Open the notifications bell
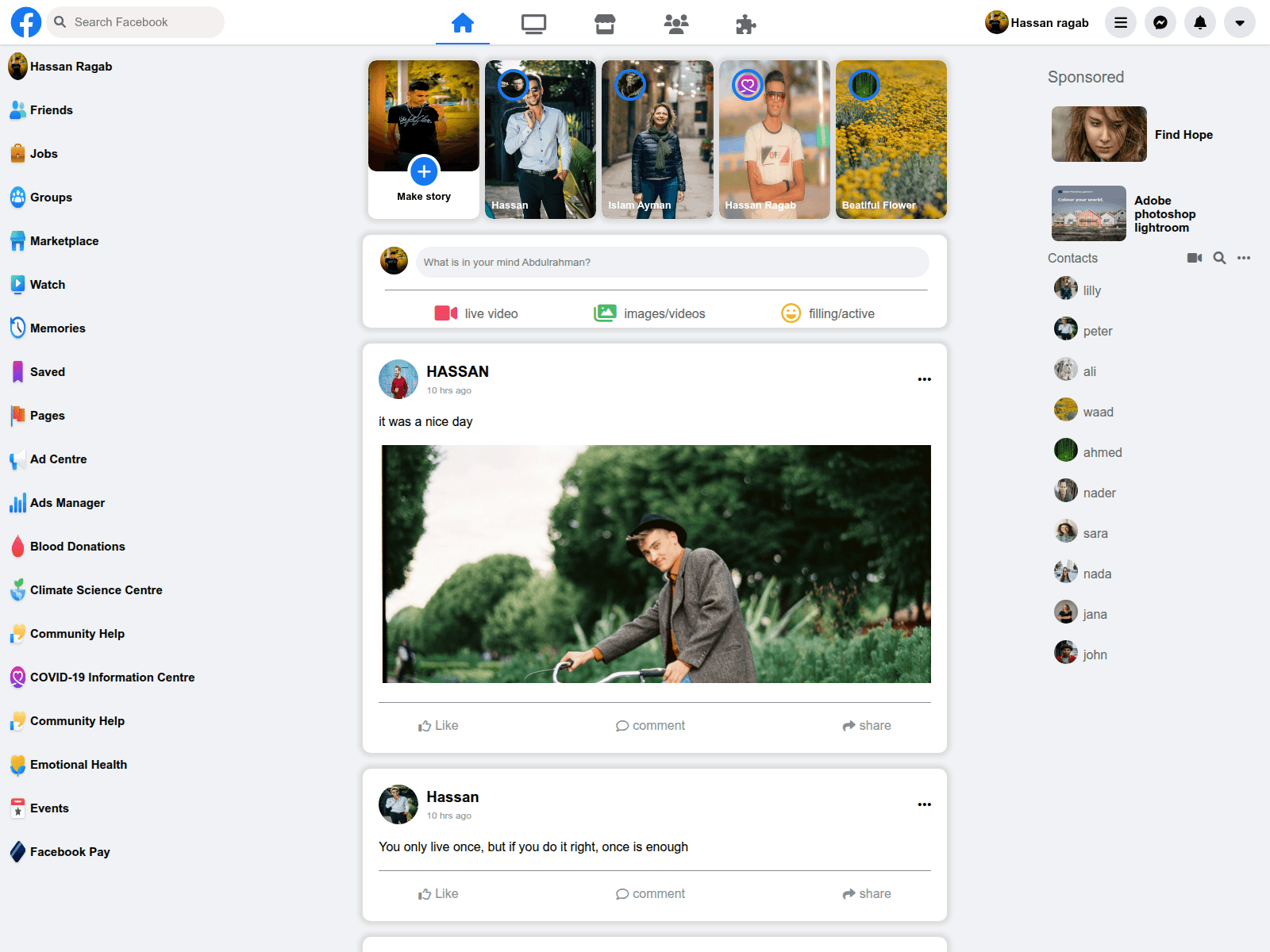This screenshot has height=952, width=1270. click(1200, 22)
